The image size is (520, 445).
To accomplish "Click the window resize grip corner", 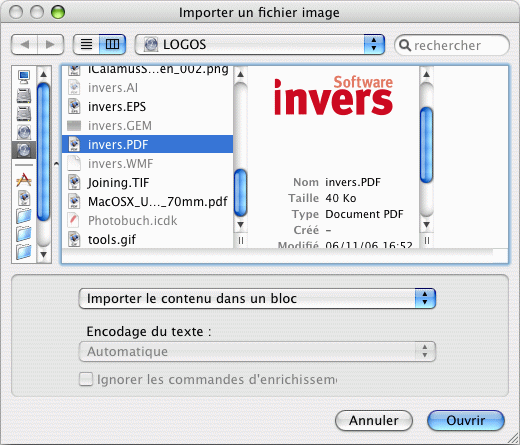I will tap(512, 437).
